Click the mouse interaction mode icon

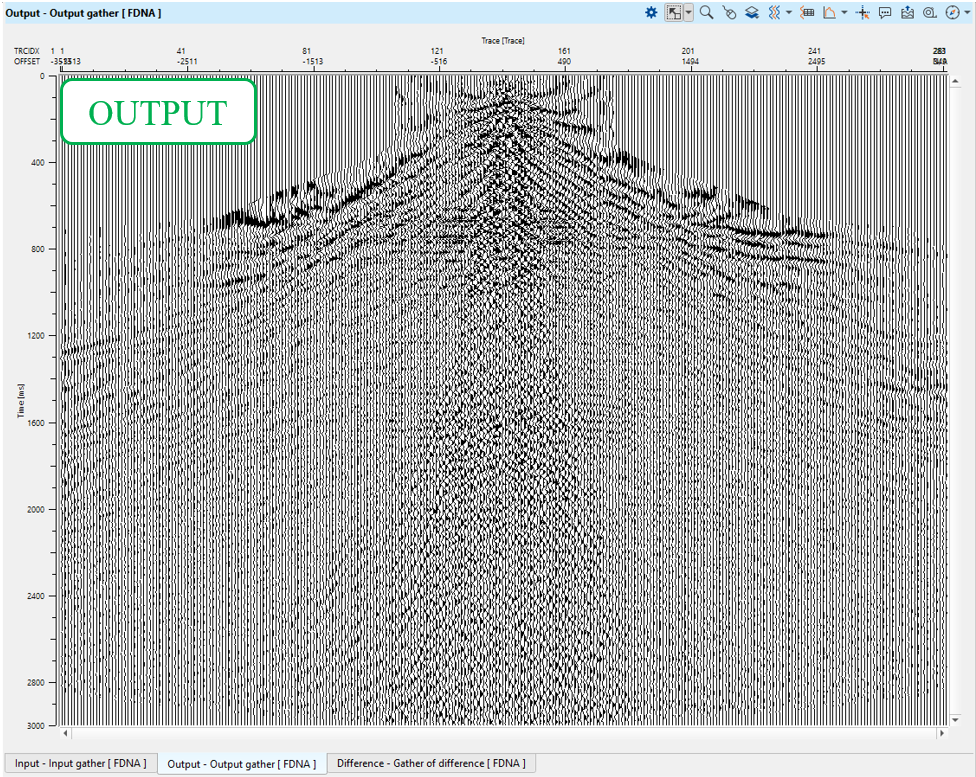[729, 13]
